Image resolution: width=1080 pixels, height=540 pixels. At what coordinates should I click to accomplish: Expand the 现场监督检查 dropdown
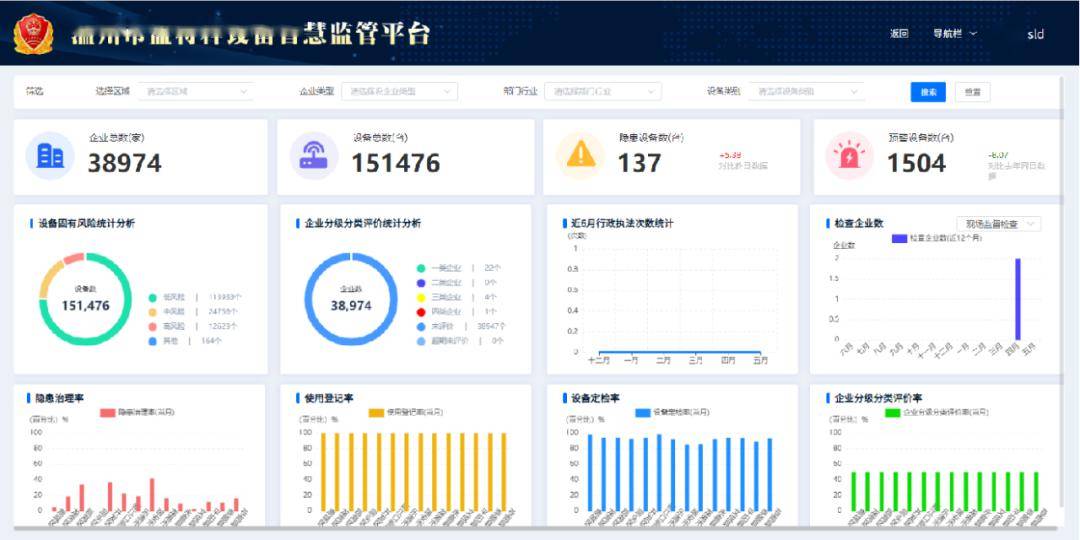coord(999,224)
